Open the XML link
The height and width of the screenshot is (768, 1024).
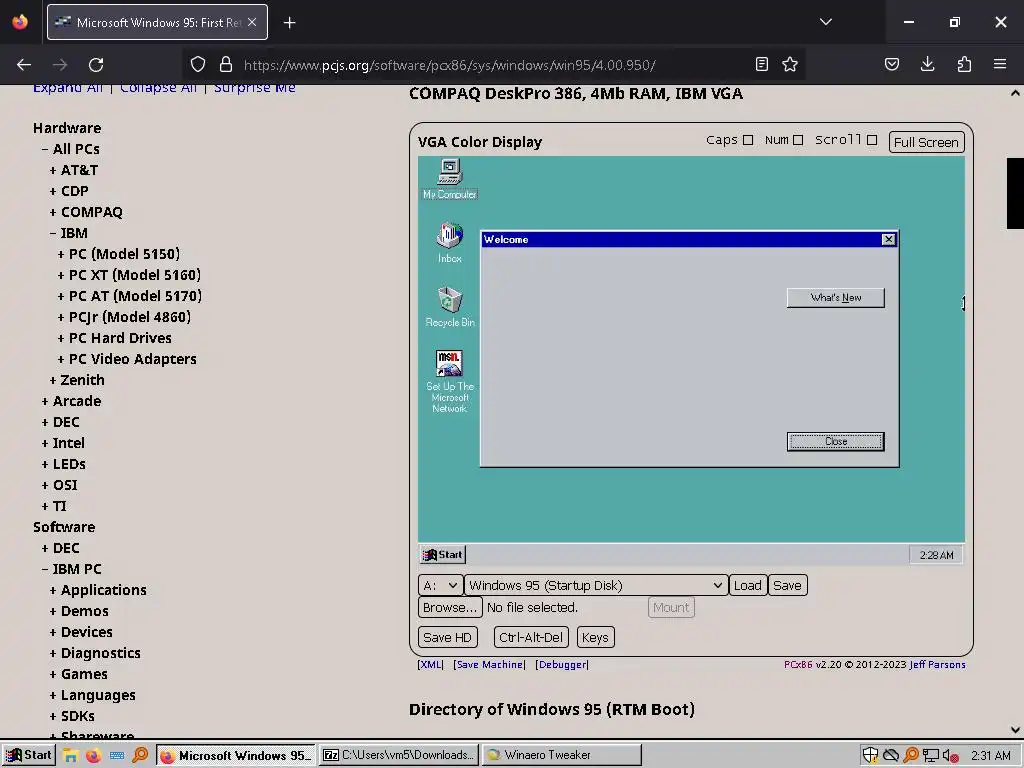pyautogui.click(x=430, y=665)
